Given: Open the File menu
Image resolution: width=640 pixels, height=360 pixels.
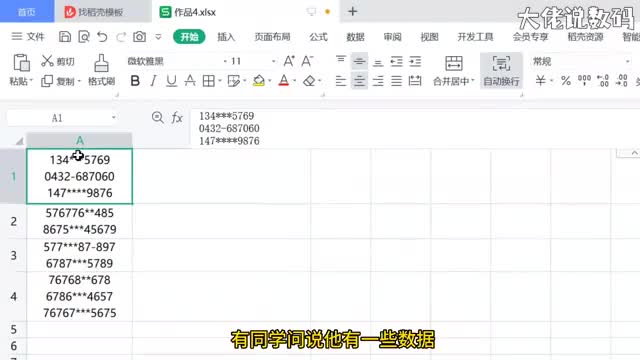Looking at the screenshot, I should (28, 37).
